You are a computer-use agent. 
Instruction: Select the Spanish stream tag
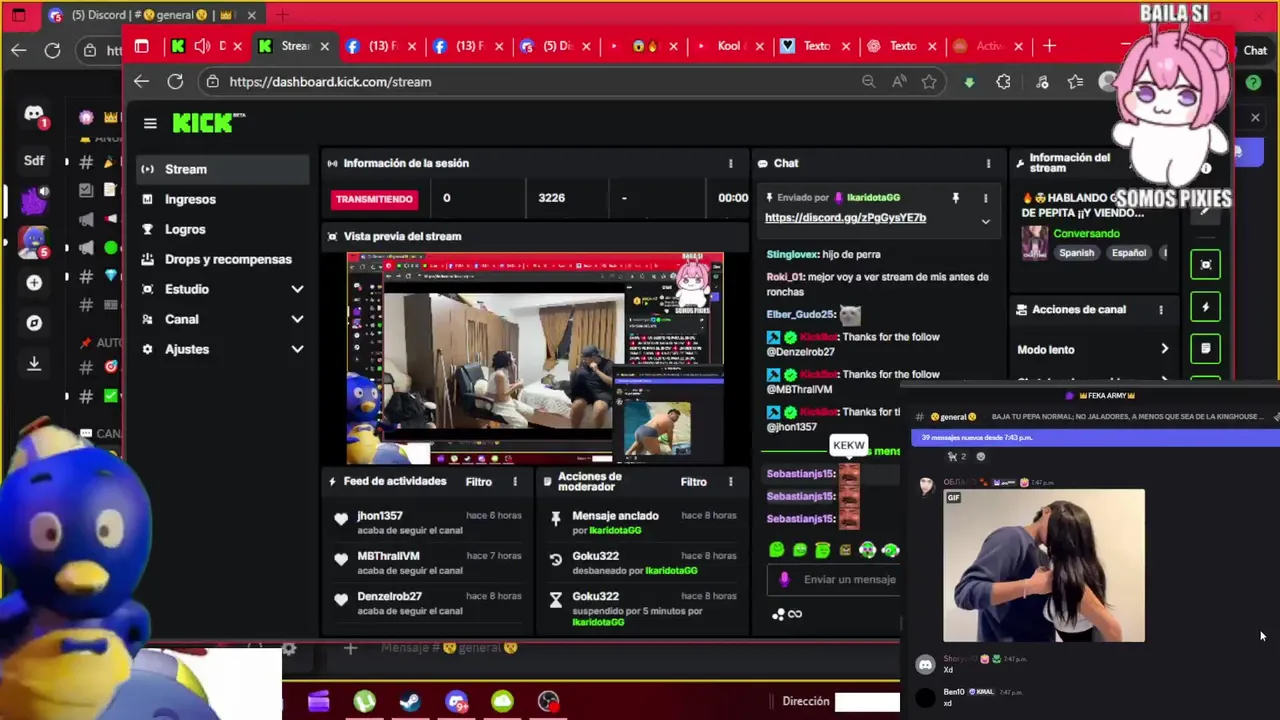[1077, 253]
